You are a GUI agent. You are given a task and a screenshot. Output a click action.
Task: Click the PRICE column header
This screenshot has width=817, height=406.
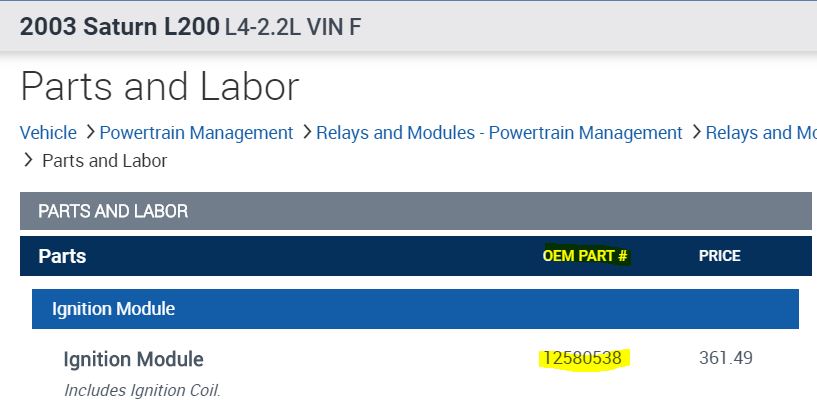(719, 256)
